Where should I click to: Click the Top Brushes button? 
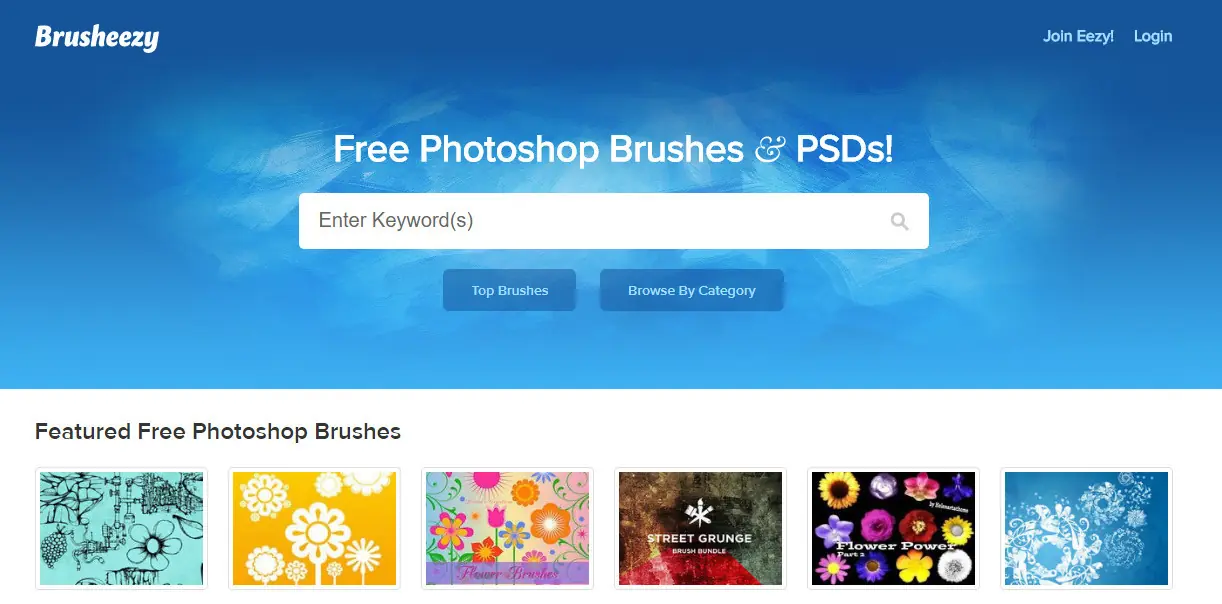pyautogui.click(x=510, y=290)
